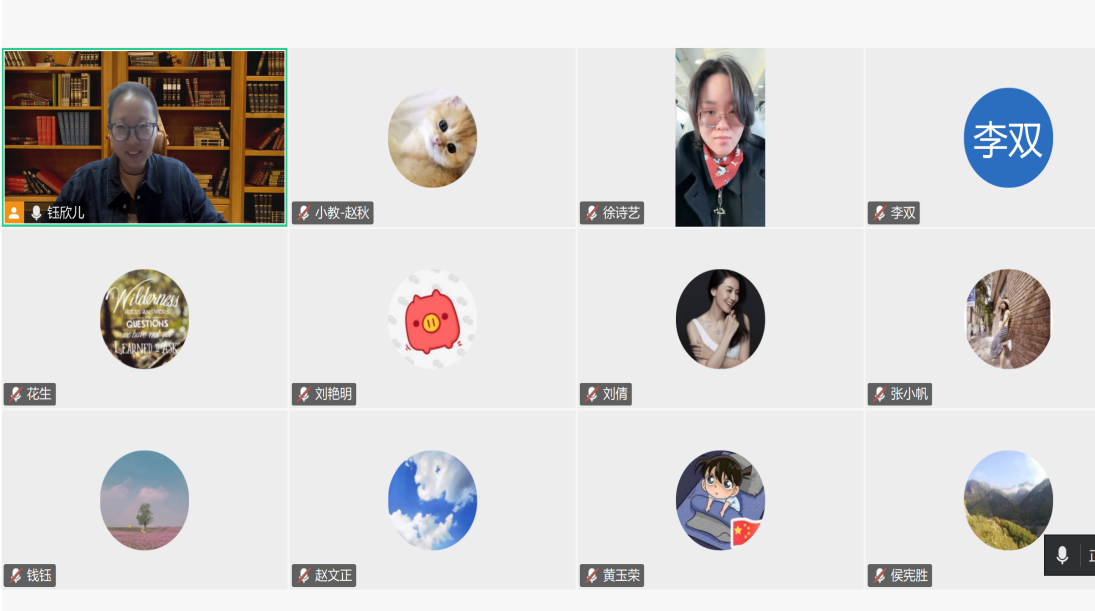Click the 钱钰 name label
1095x611 pixels.
[39, 575]
